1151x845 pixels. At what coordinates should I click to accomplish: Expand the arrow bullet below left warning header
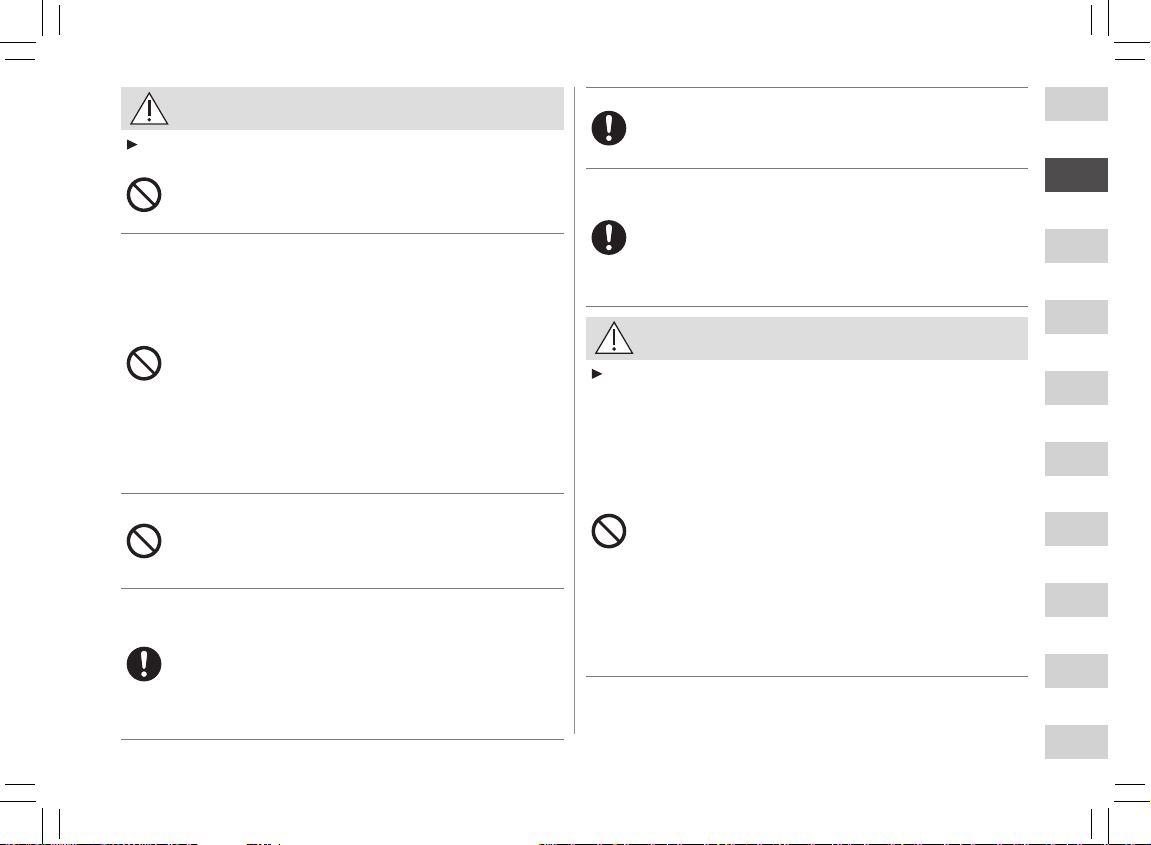pyautogui.click(x=132, y=145)
